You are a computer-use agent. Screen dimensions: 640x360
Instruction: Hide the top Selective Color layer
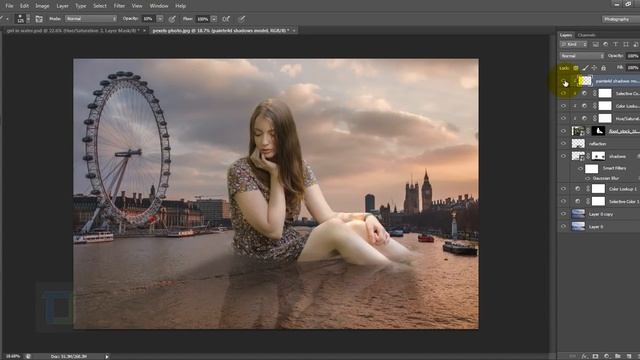pos(564,93)
